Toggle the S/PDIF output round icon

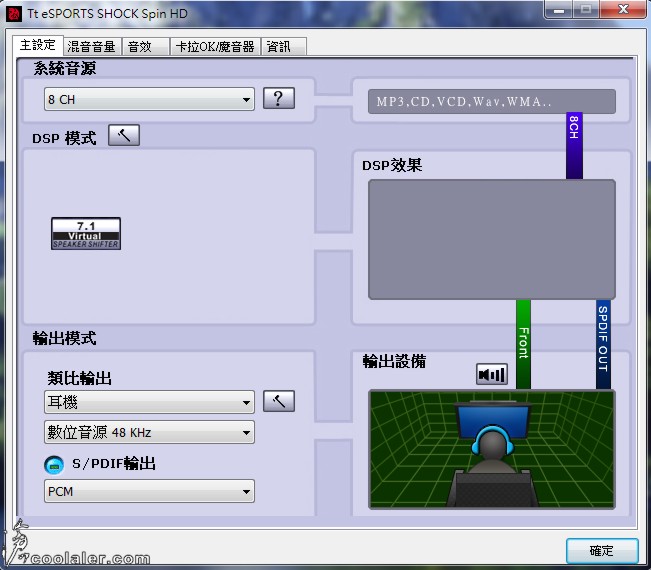pos(54,465)
